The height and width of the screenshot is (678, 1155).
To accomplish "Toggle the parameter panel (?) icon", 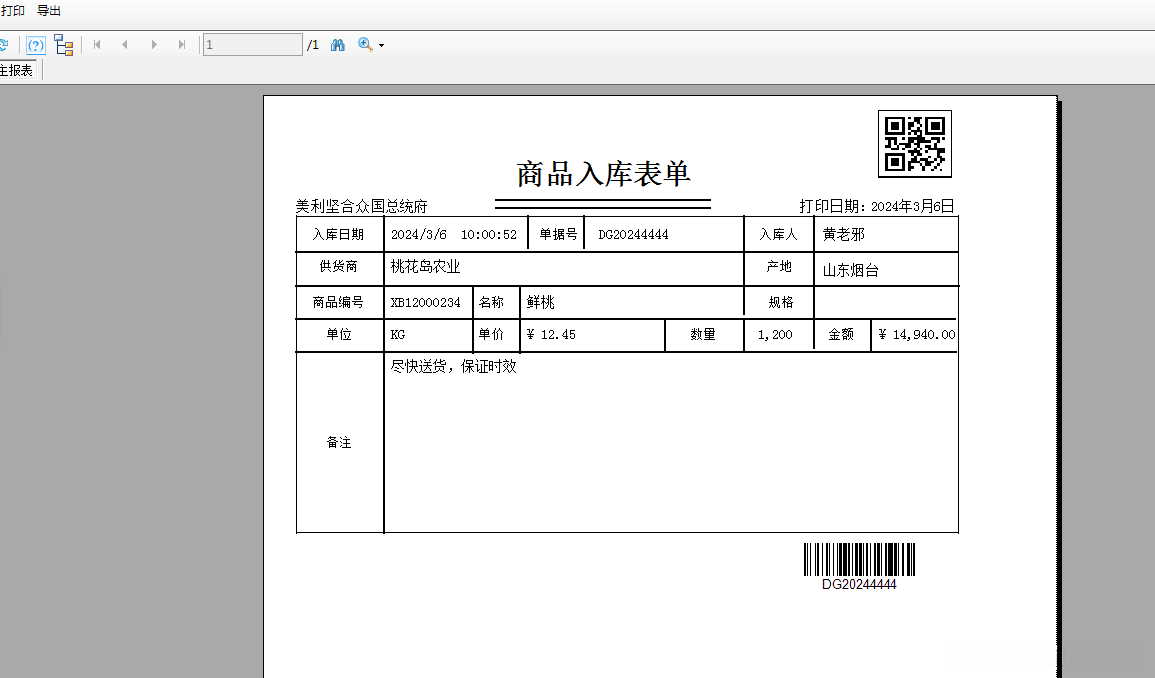I will pos(35,45).
